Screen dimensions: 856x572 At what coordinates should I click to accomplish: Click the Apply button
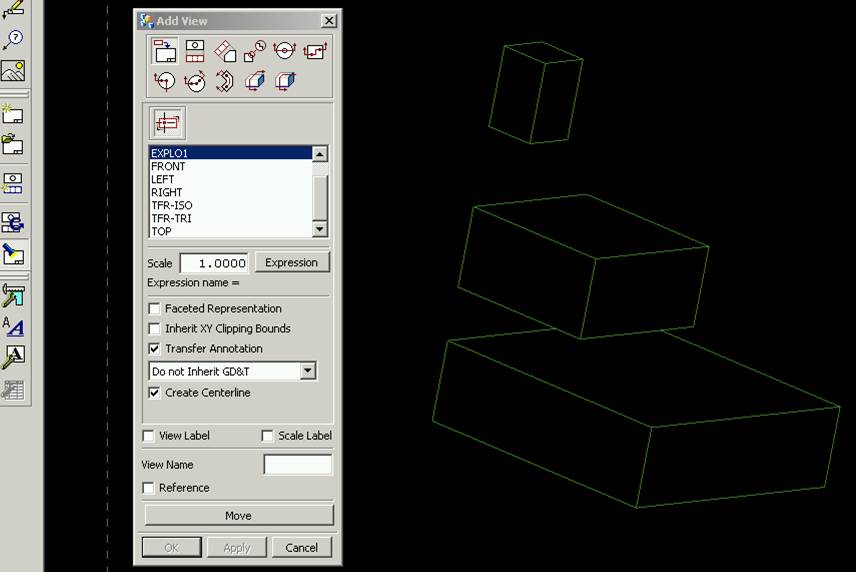tap(237, 548)
